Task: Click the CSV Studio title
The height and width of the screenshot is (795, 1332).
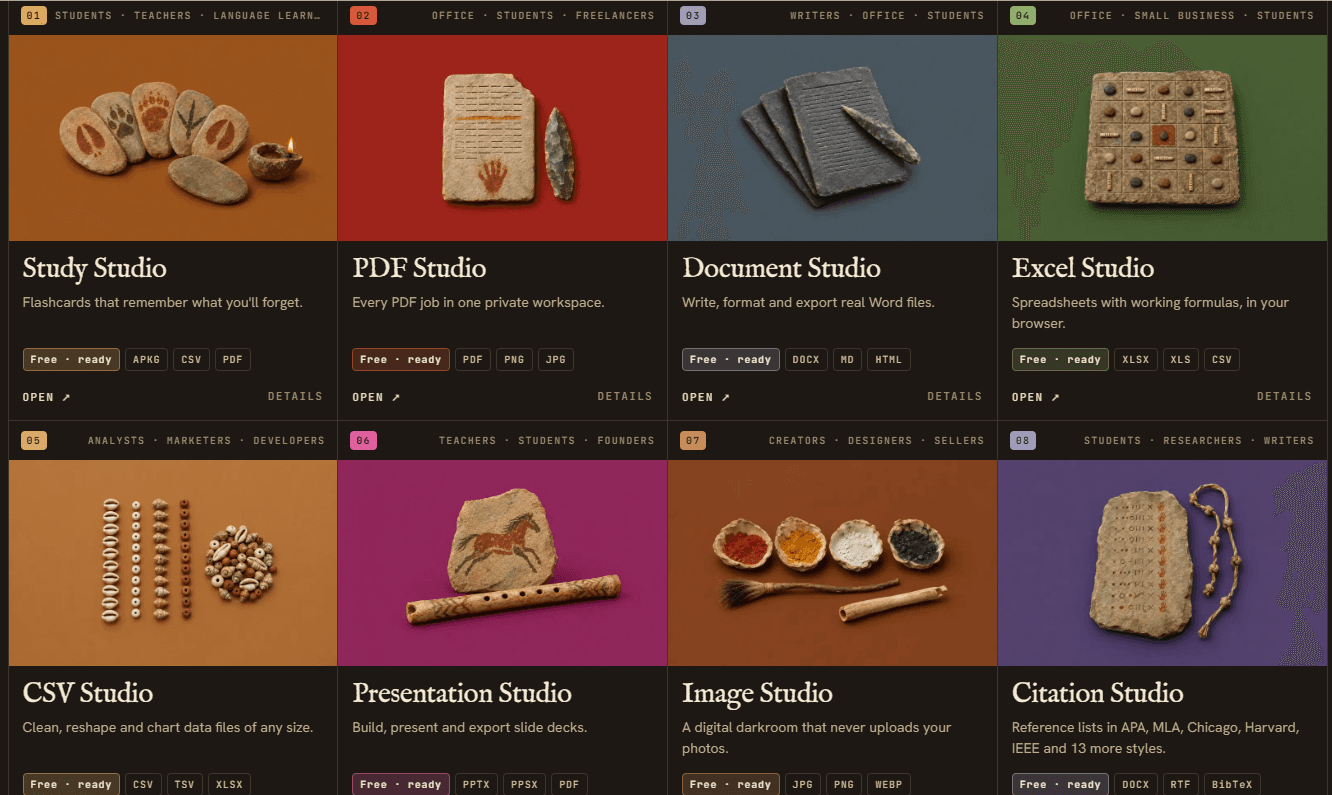Action: click(88, 693)
